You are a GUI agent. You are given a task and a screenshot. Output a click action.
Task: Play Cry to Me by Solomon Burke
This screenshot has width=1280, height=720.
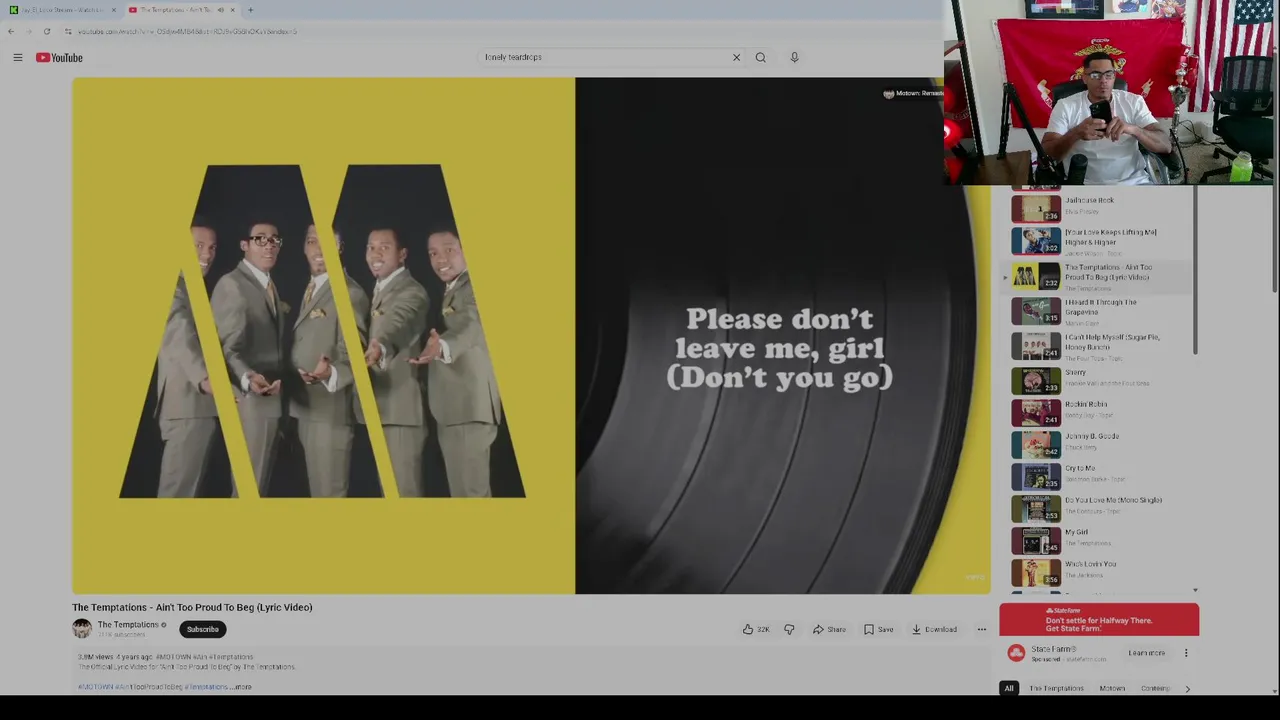pyautogui.click(x=1098, y=475)
